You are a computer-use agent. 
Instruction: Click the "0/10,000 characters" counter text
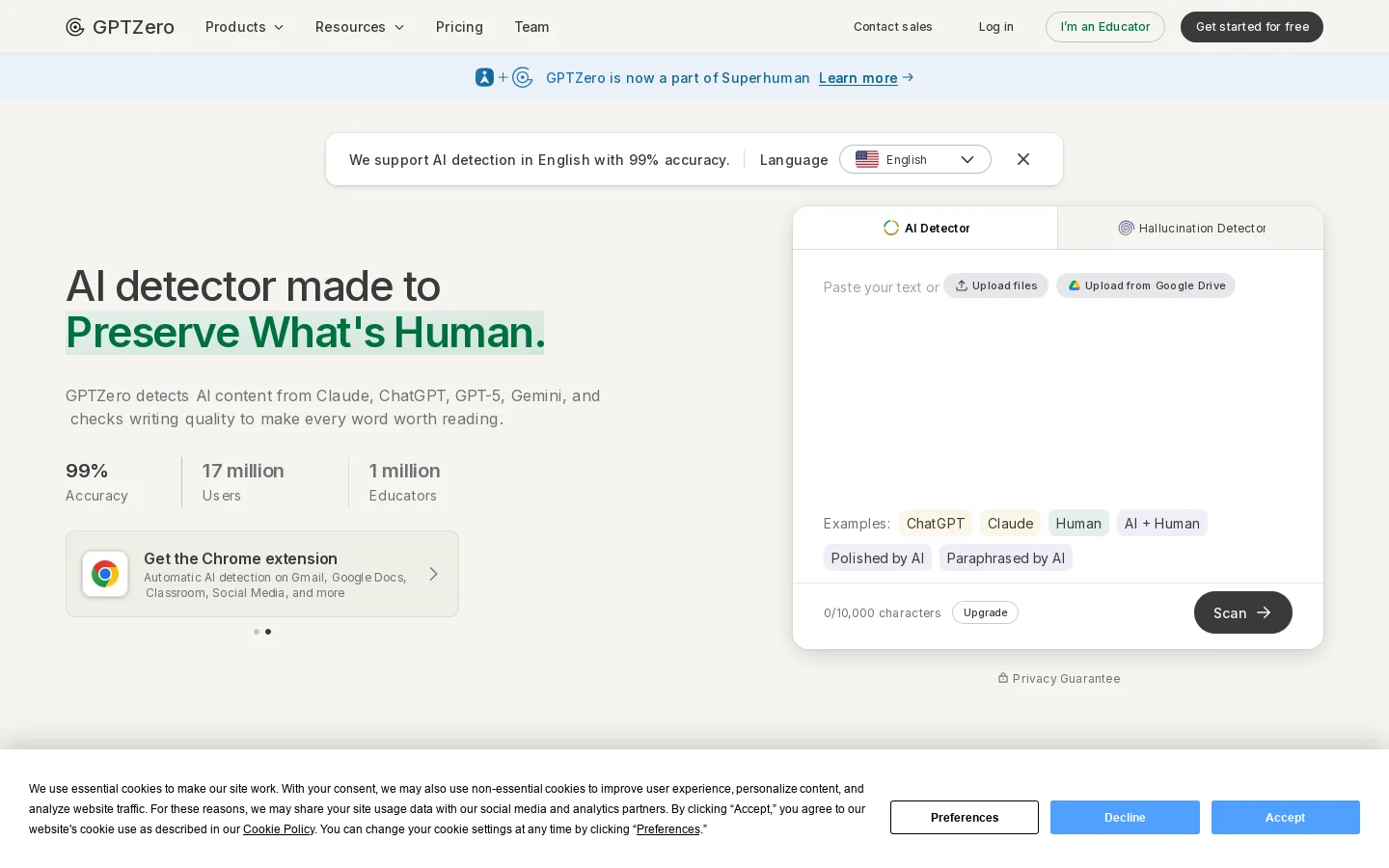pyautogui.click(x=883, y=613)
